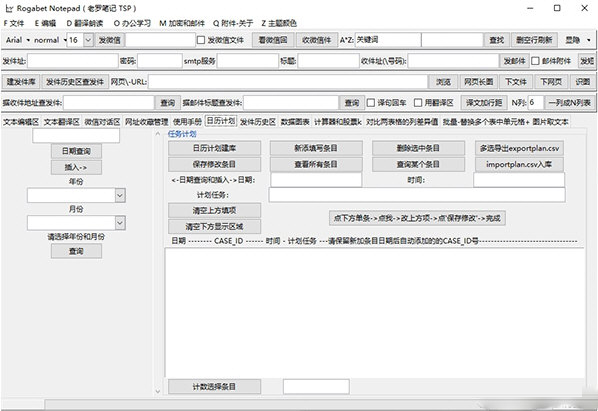Click the 计数选择条目 button
The width and height of the screenshot is (598, 411).
click(x=214, y=387)
